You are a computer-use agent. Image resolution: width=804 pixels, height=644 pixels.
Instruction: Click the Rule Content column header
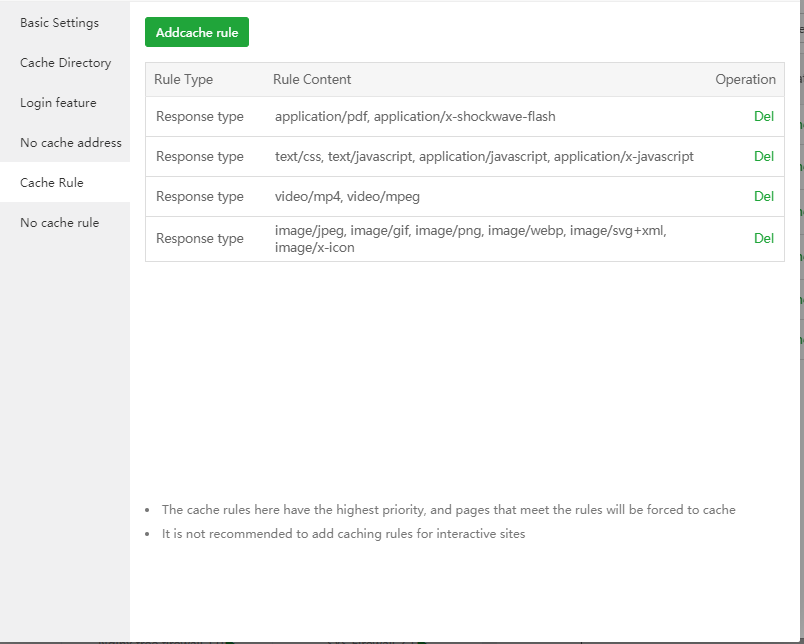[312, 80]
